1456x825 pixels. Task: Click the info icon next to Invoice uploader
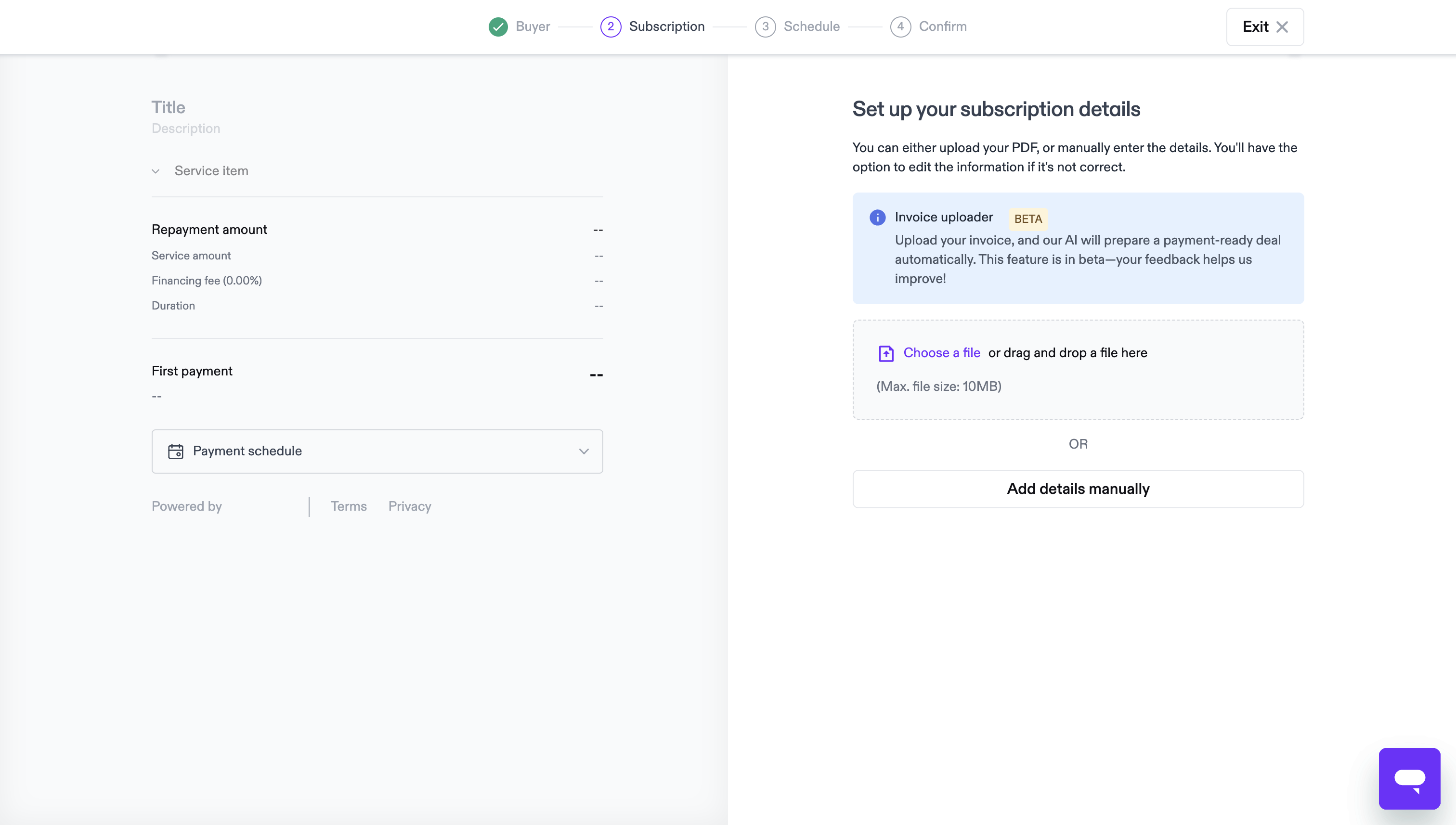[877, 218]
